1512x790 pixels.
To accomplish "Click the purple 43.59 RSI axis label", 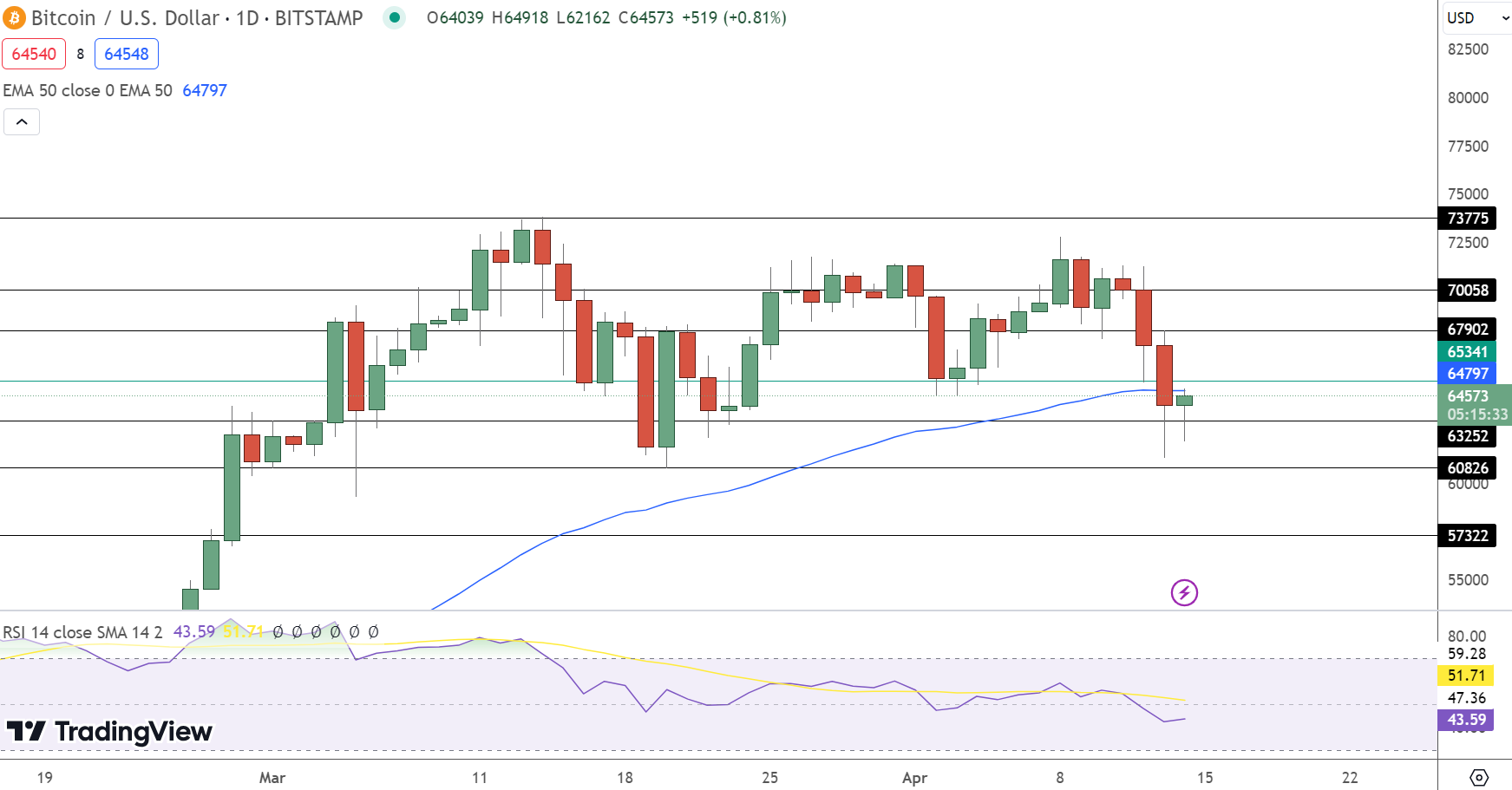I will coord(1466,720).
